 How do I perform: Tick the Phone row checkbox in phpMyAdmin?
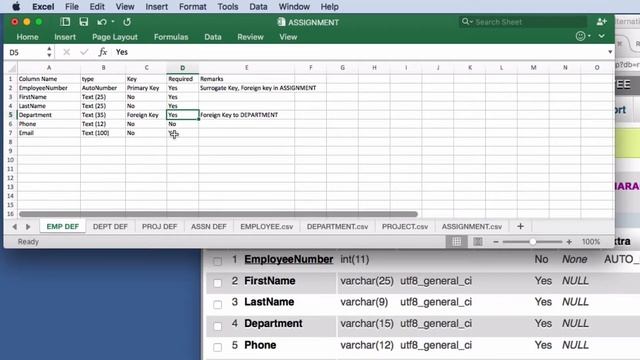218,347
